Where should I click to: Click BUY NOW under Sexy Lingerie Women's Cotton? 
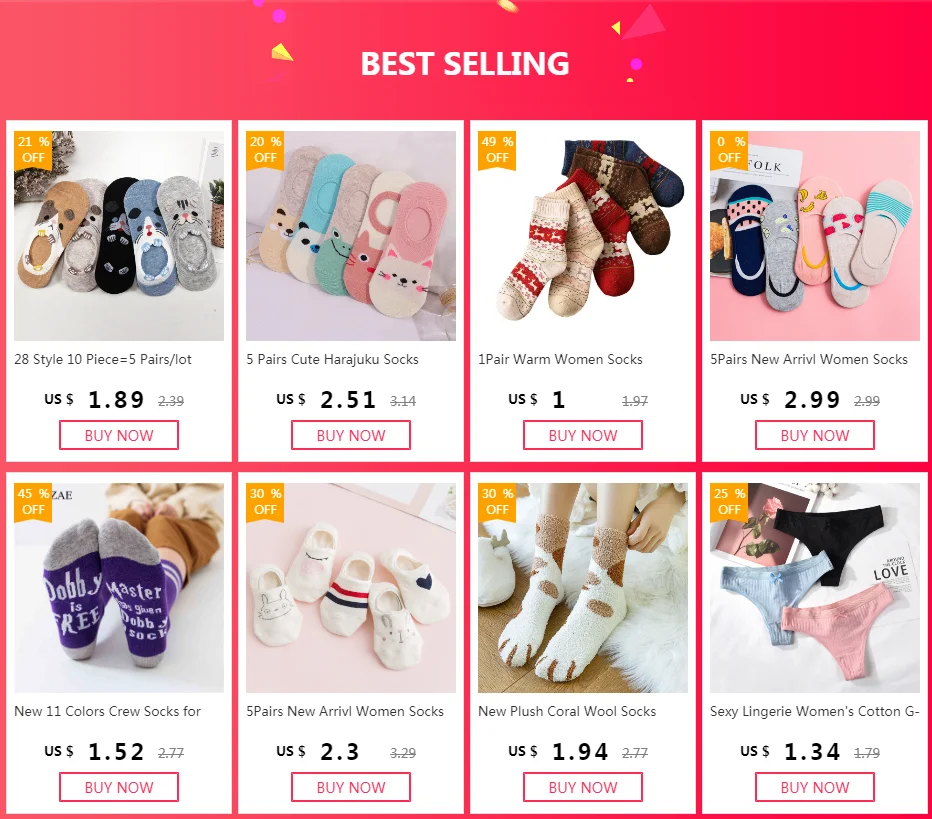[815, 787]
